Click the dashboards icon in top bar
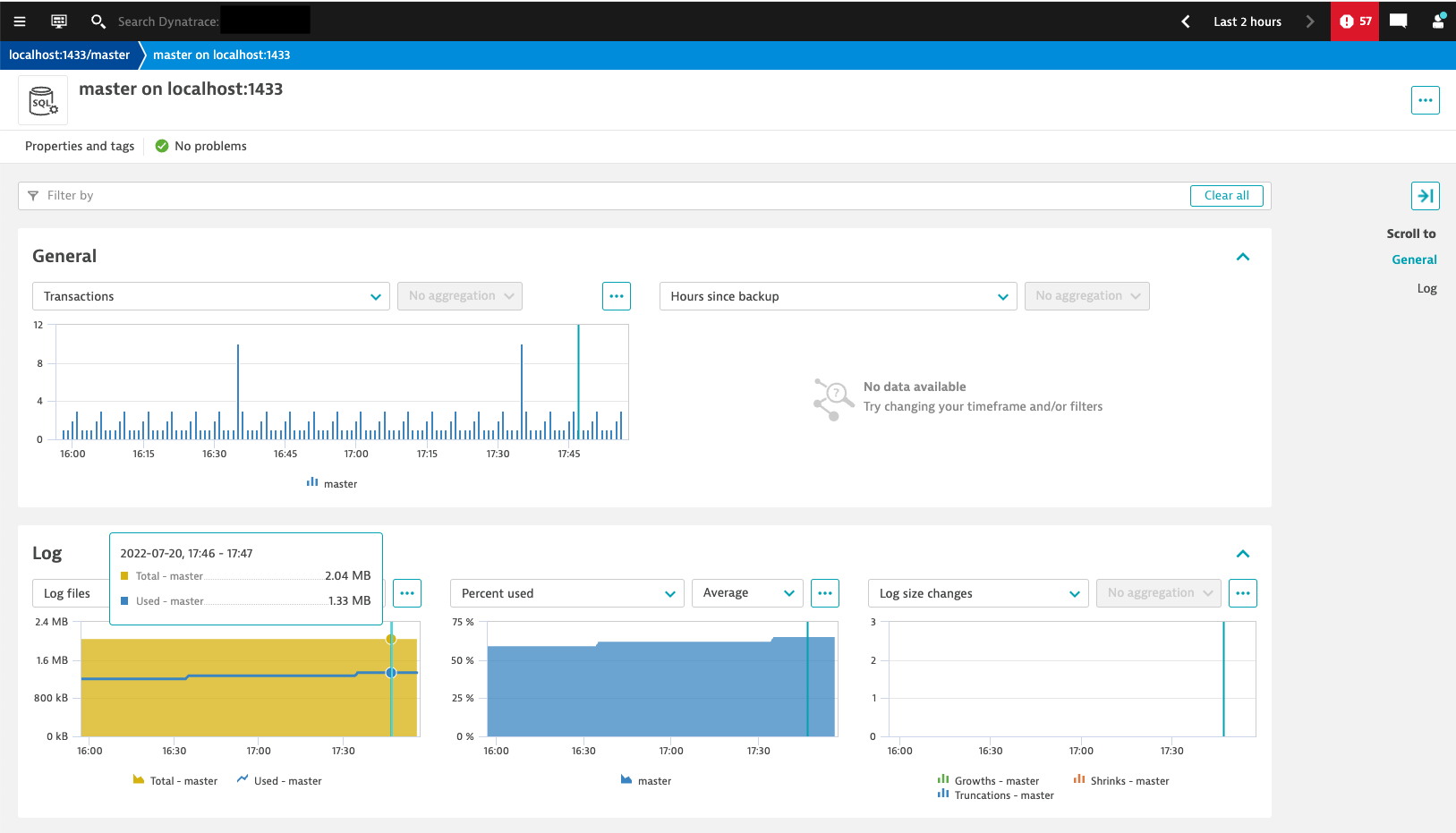 pyautogui.click(x=58, y=21)
